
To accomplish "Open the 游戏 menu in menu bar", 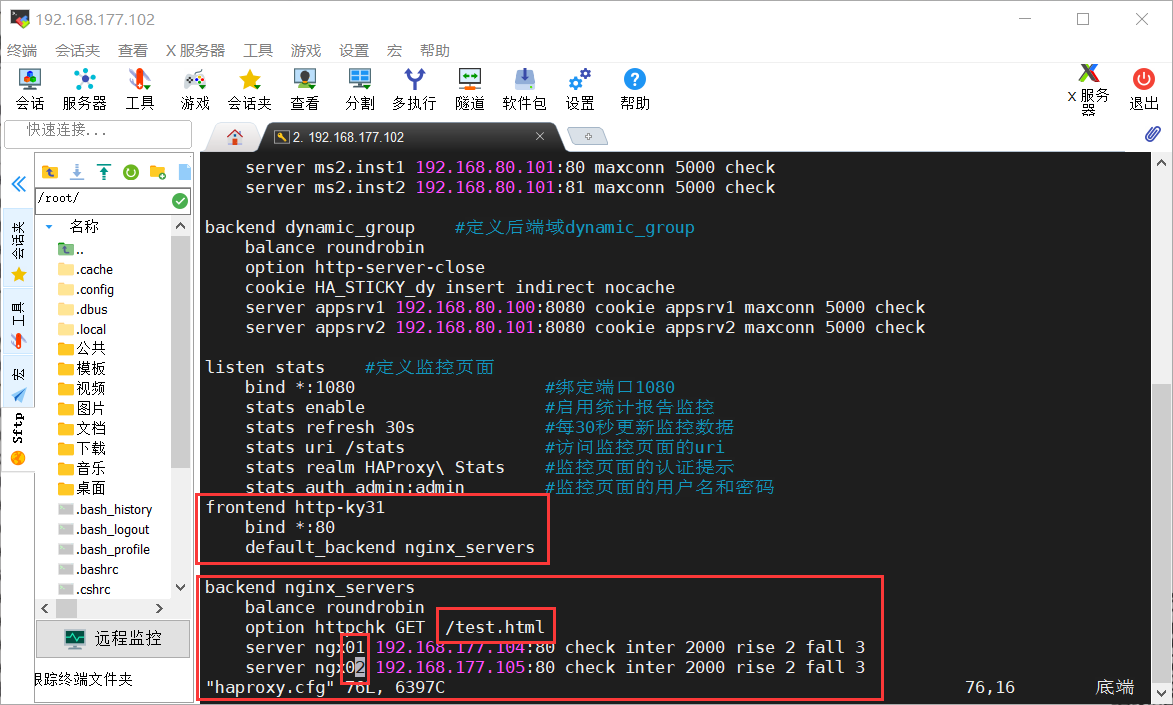I will (306, 50).
